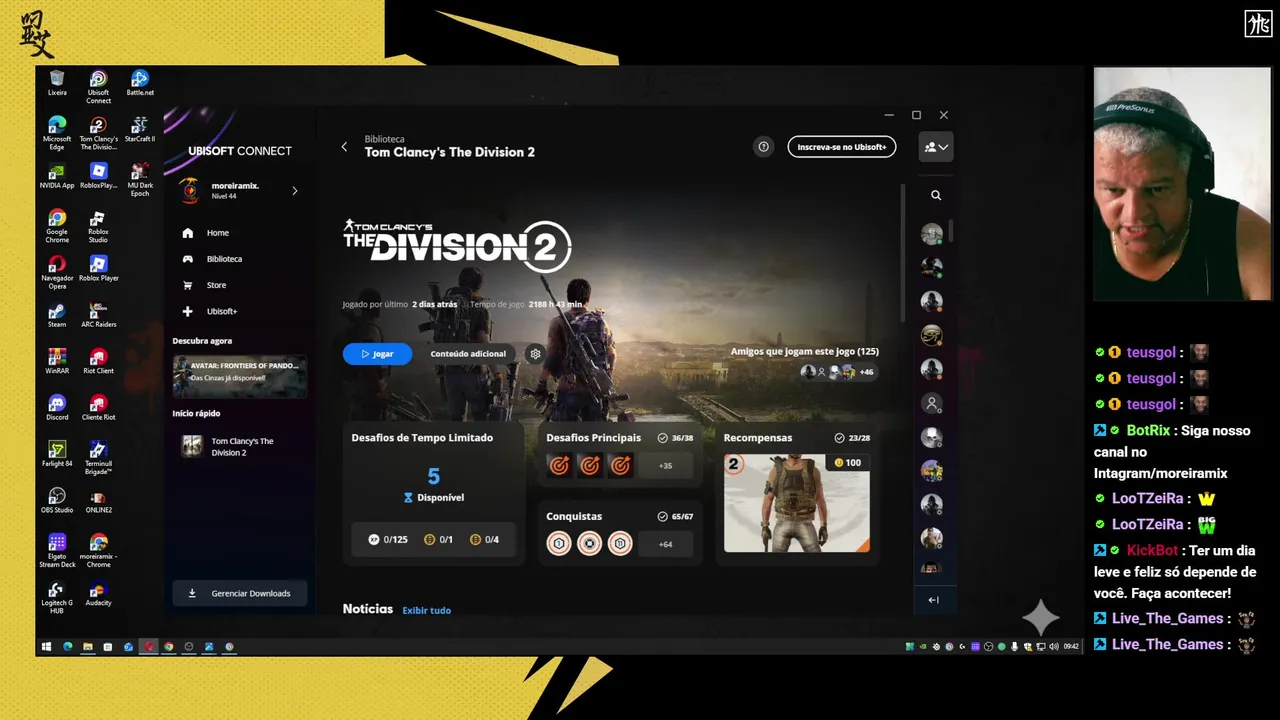The image size is (1280, 720).
Task: Collapse the friends sidebar arrow
Action: pos(933,600)
